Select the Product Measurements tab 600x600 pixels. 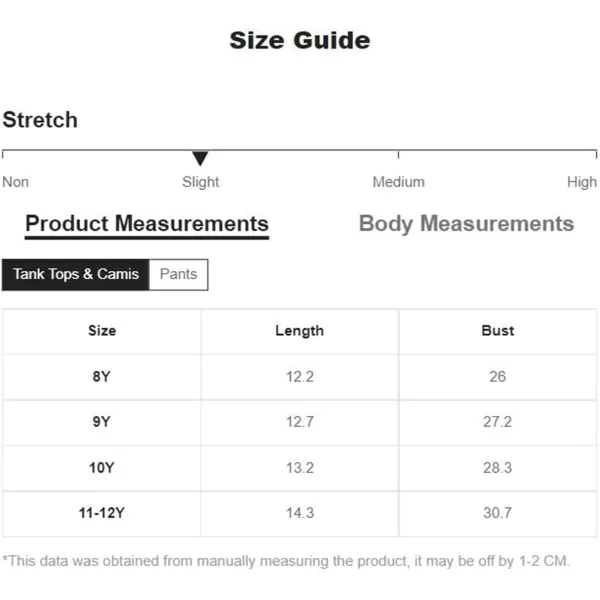click(147, 225)
